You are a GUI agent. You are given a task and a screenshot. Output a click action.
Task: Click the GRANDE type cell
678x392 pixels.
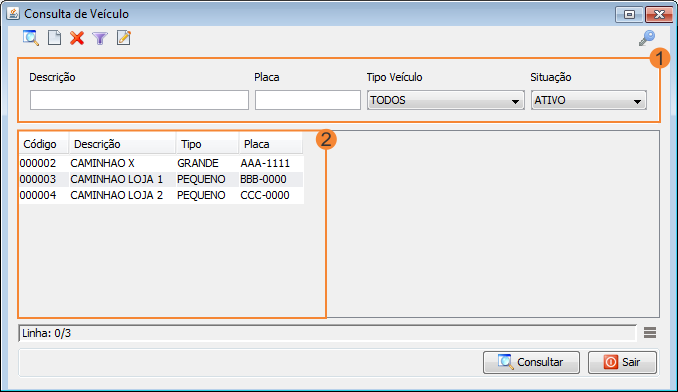pyautogui.click(x=208, y=163)
